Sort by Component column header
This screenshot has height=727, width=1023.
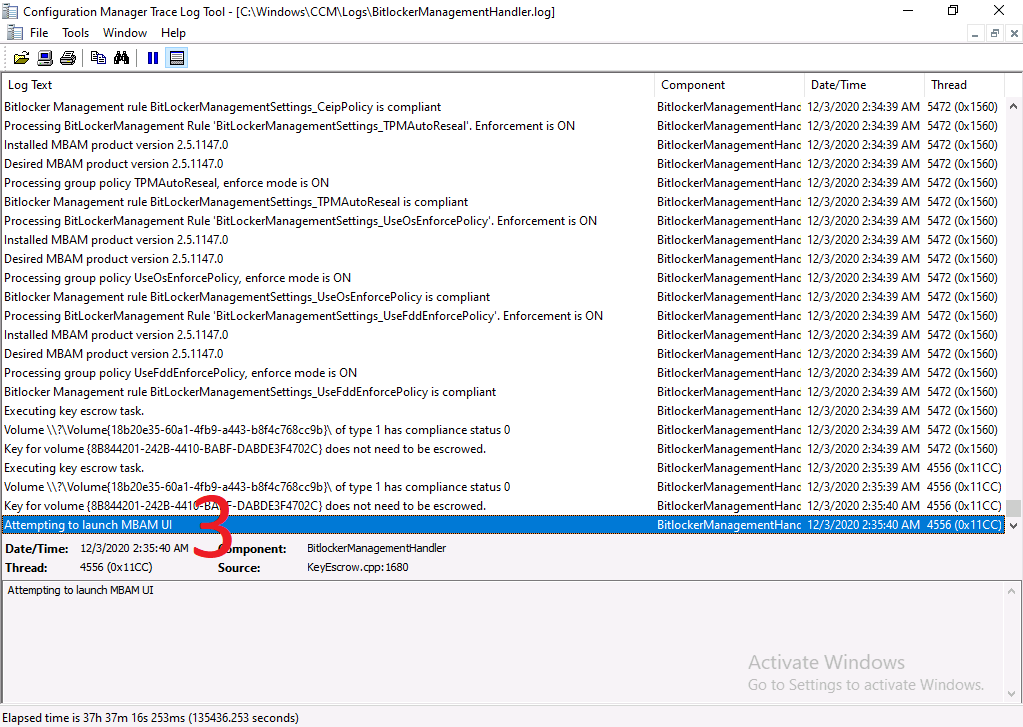coord(729,85)
